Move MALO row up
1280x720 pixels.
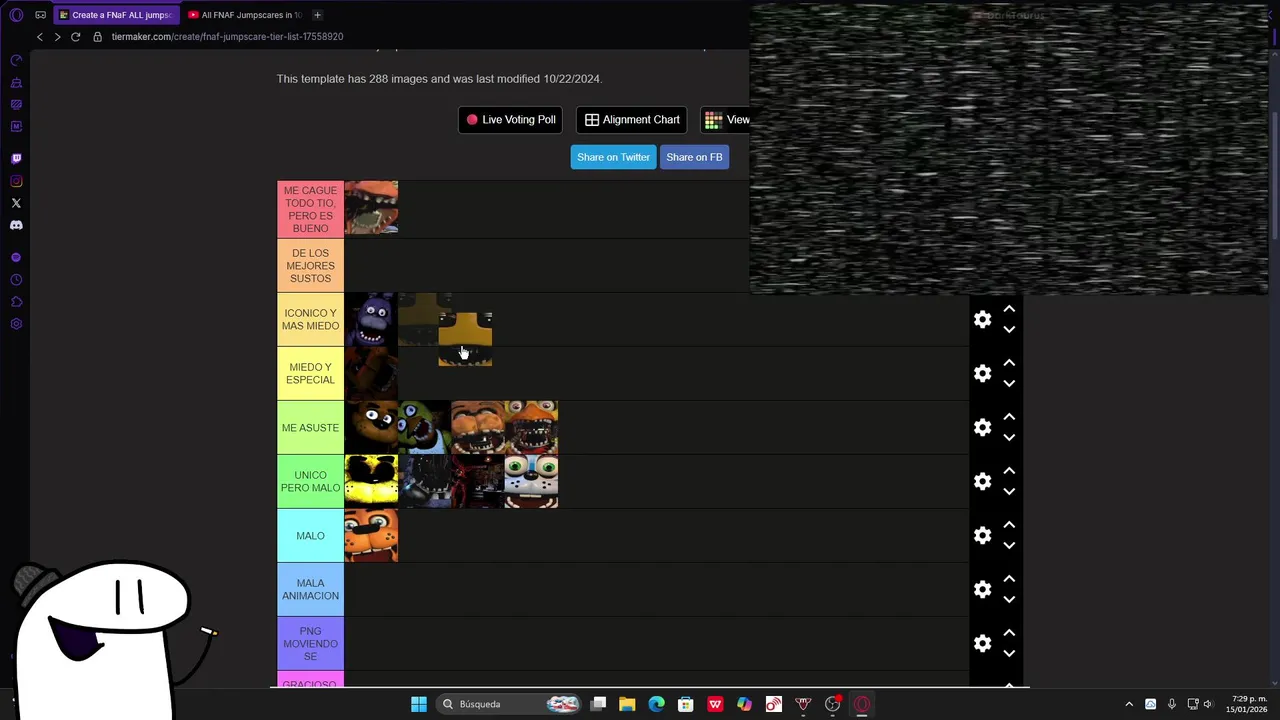tap(1009, 525)
